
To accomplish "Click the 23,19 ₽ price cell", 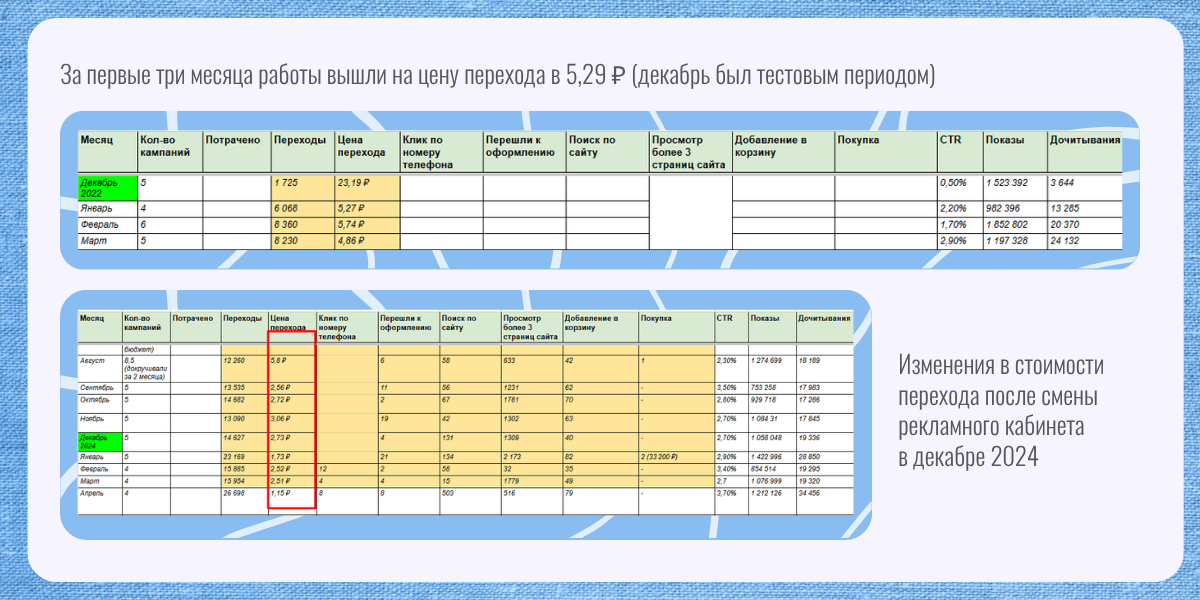I will pyautogui.click(x=366, y=184).
